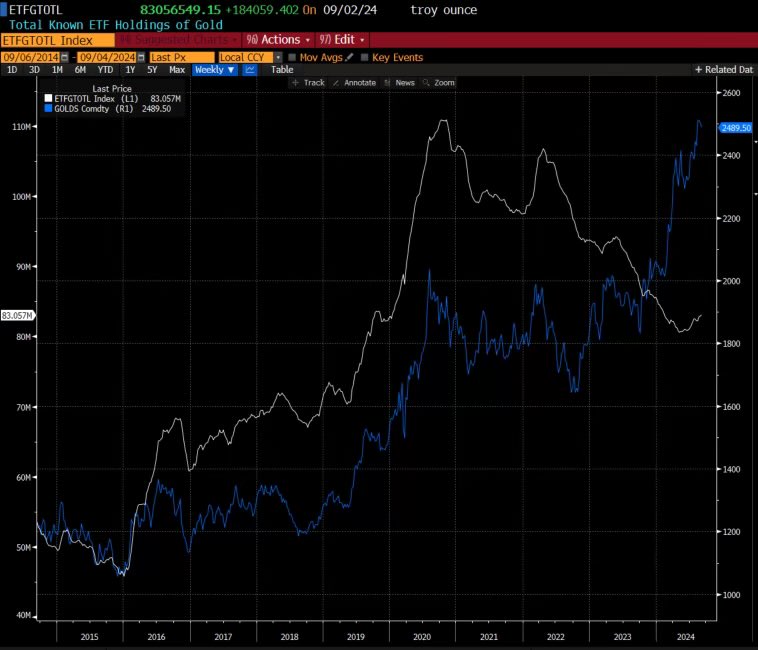Click the 83.057M left axis price label
Image resolution: width=758 pixels, height=650 pixels.
[17, 316]
